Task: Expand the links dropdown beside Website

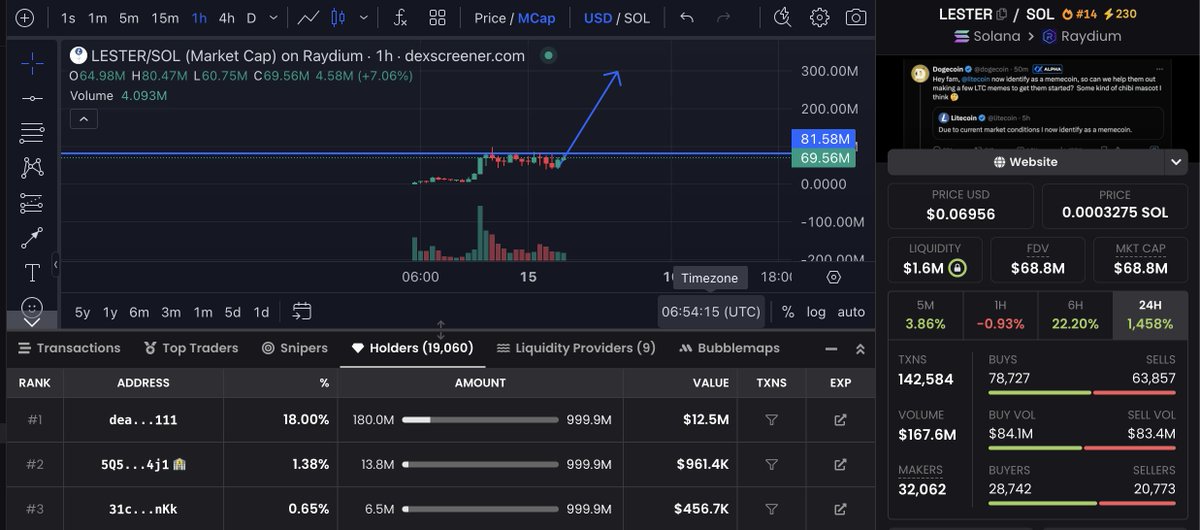Action: click(x=1176, y=162)
